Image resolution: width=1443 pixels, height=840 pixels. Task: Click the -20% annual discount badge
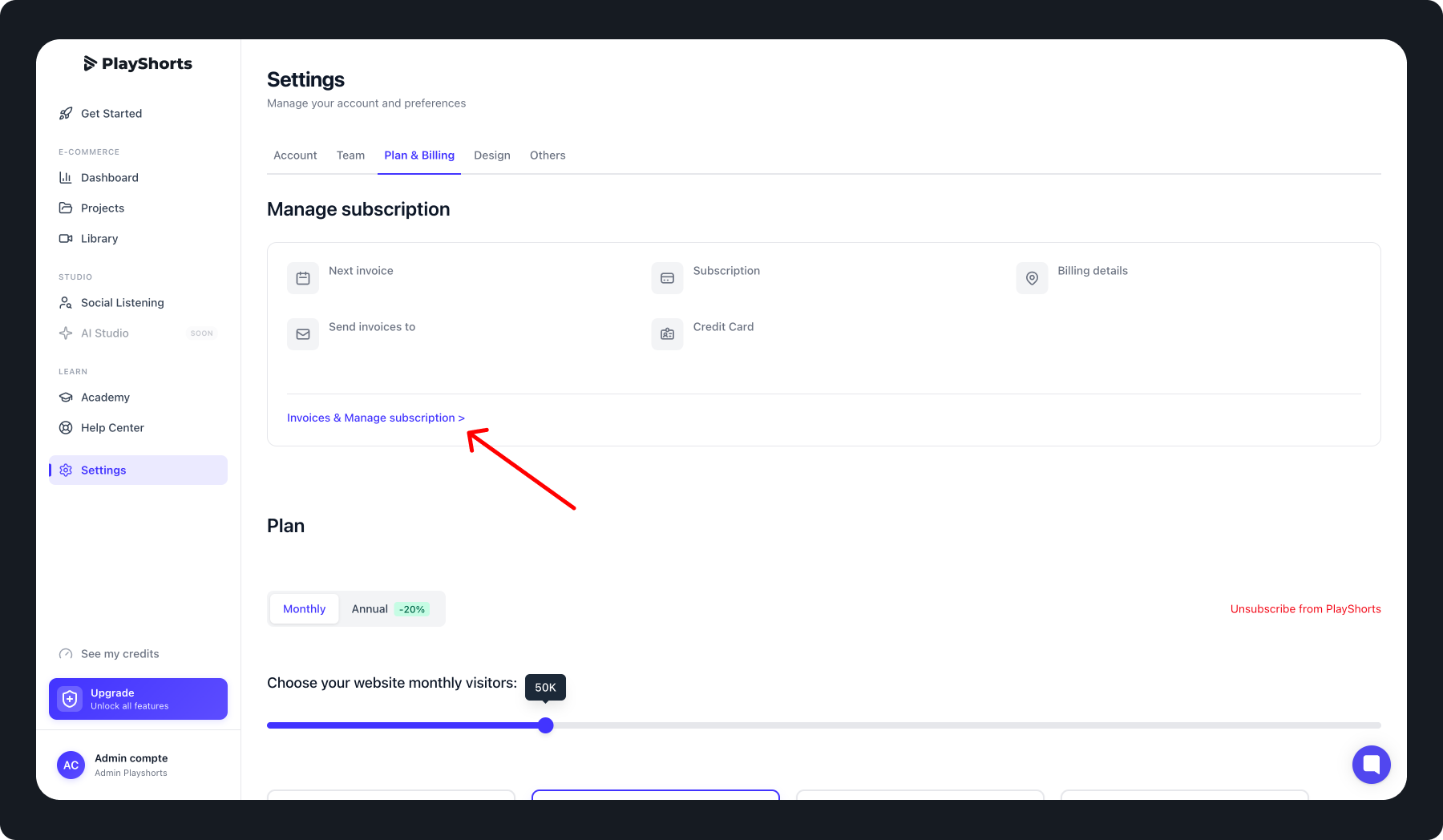[412, 610]
